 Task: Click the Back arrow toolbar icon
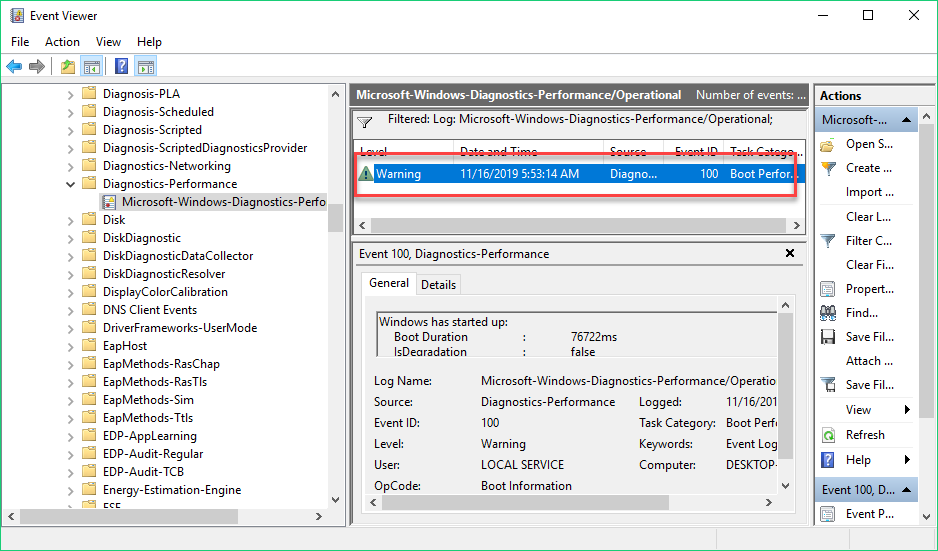pos(14,66)
